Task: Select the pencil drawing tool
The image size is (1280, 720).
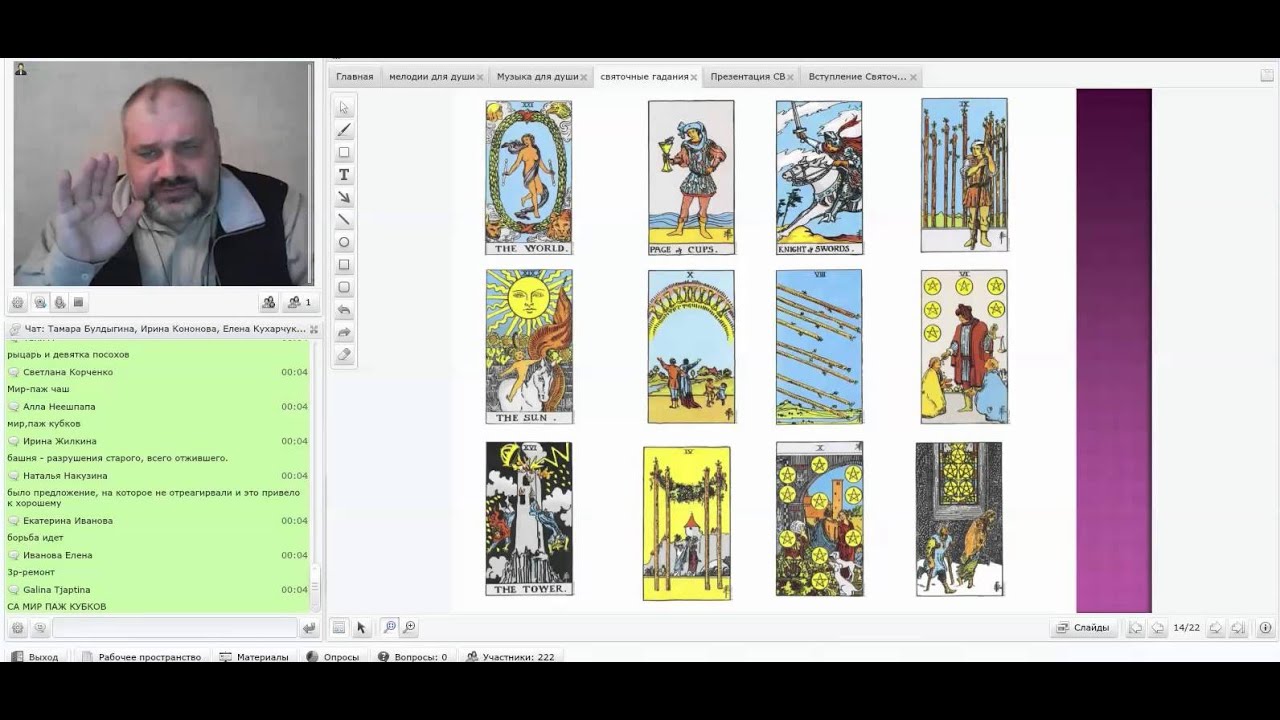Action: [344, 130]
